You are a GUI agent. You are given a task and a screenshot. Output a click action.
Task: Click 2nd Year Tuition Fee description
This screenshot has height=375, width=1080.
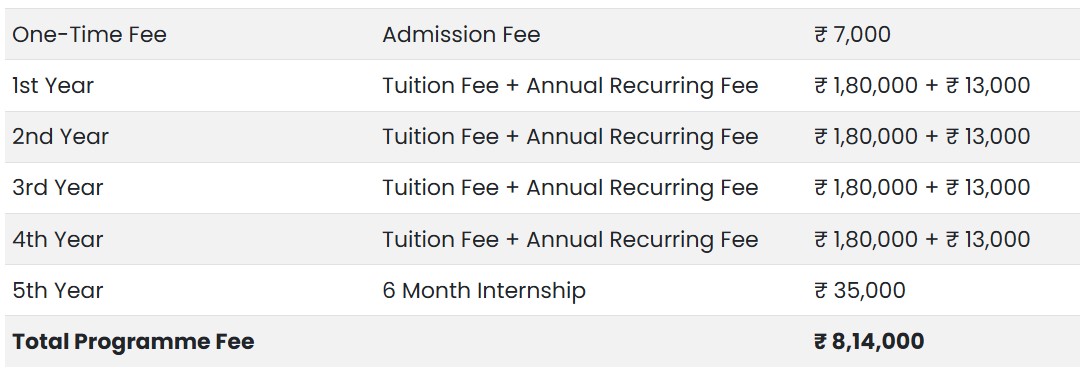[570, 136]
